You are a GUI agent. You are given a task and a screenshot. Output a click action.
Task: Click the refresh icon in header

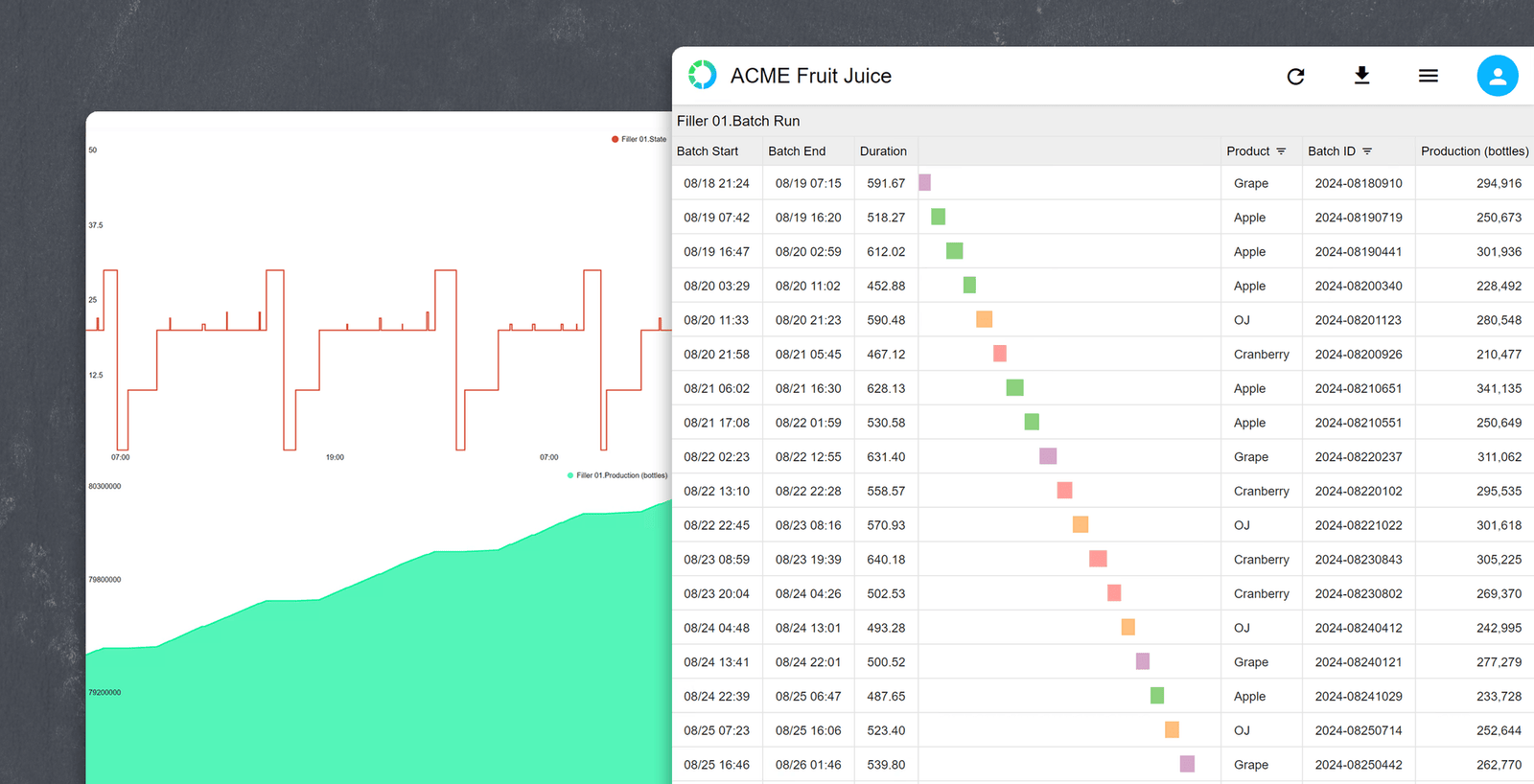click(1295, 77)
